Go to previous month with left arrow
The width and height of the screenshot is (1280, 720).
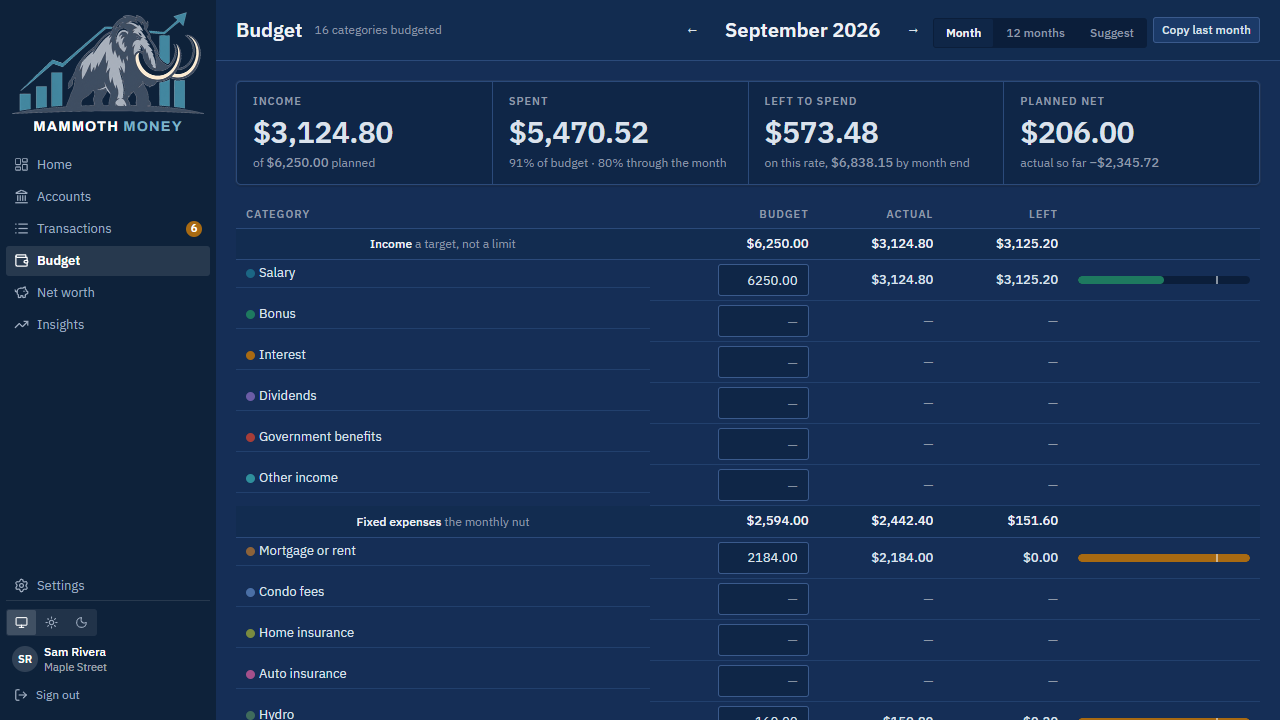click(x=692, y=31)
